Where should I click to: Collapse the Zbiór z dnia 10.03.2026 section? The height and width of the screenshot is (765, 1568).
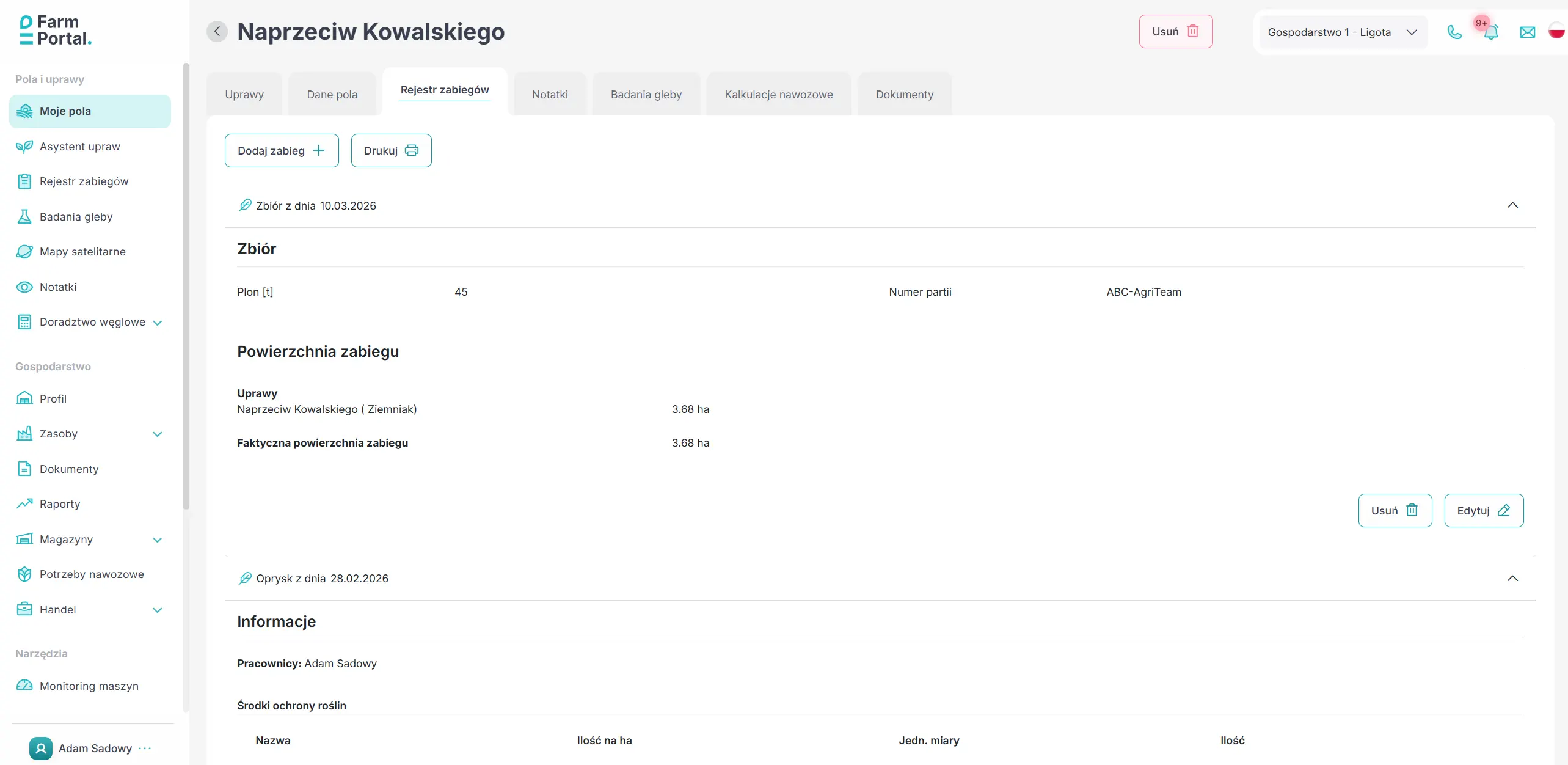pos(1512,205)
